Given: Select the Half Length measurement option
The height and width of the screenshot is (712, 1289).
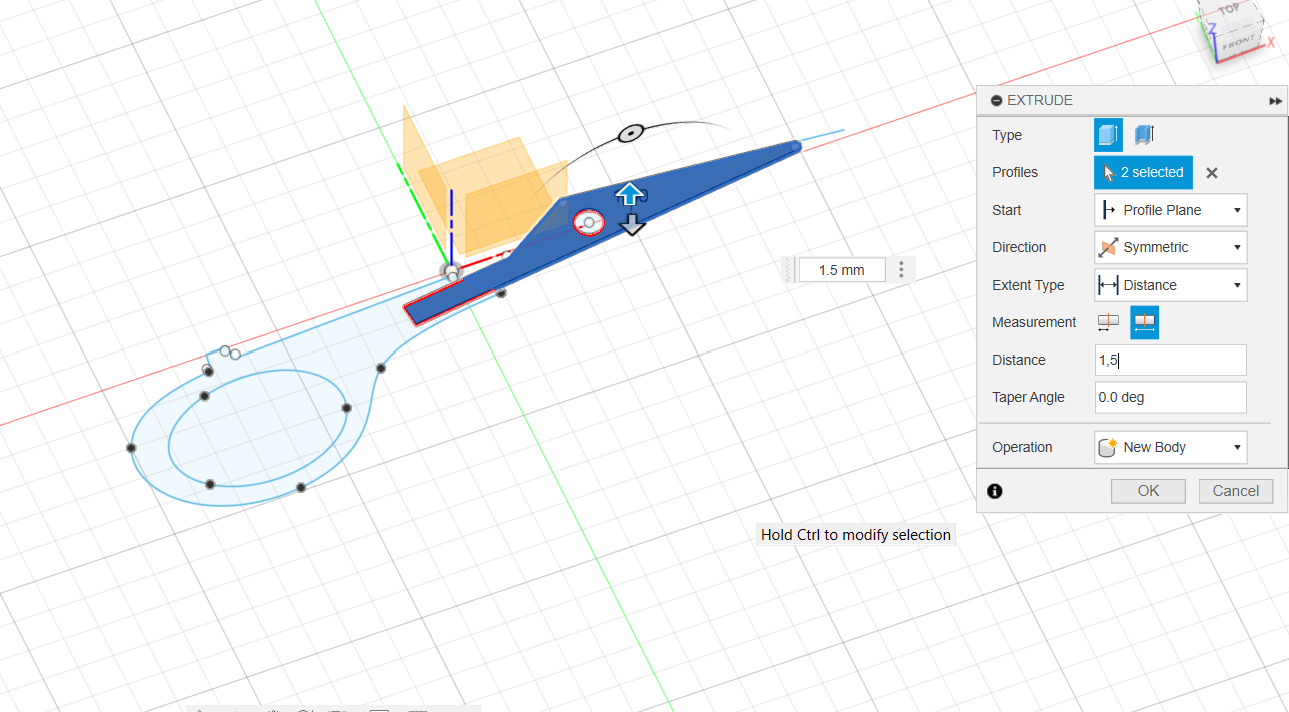Looking at the screenshot, I should click(x=1108, y=322).
